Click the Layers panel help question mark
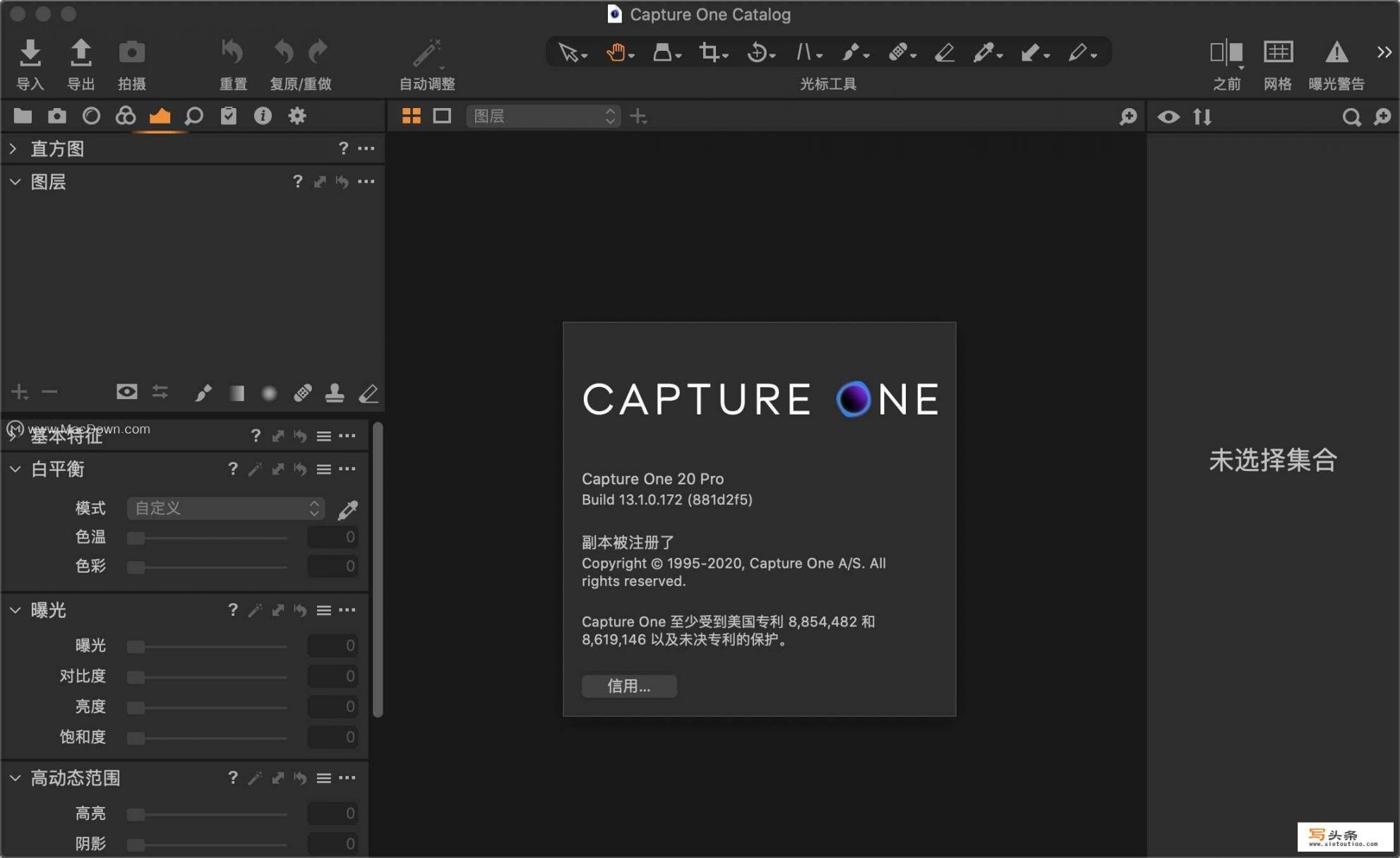 (297, 182)
